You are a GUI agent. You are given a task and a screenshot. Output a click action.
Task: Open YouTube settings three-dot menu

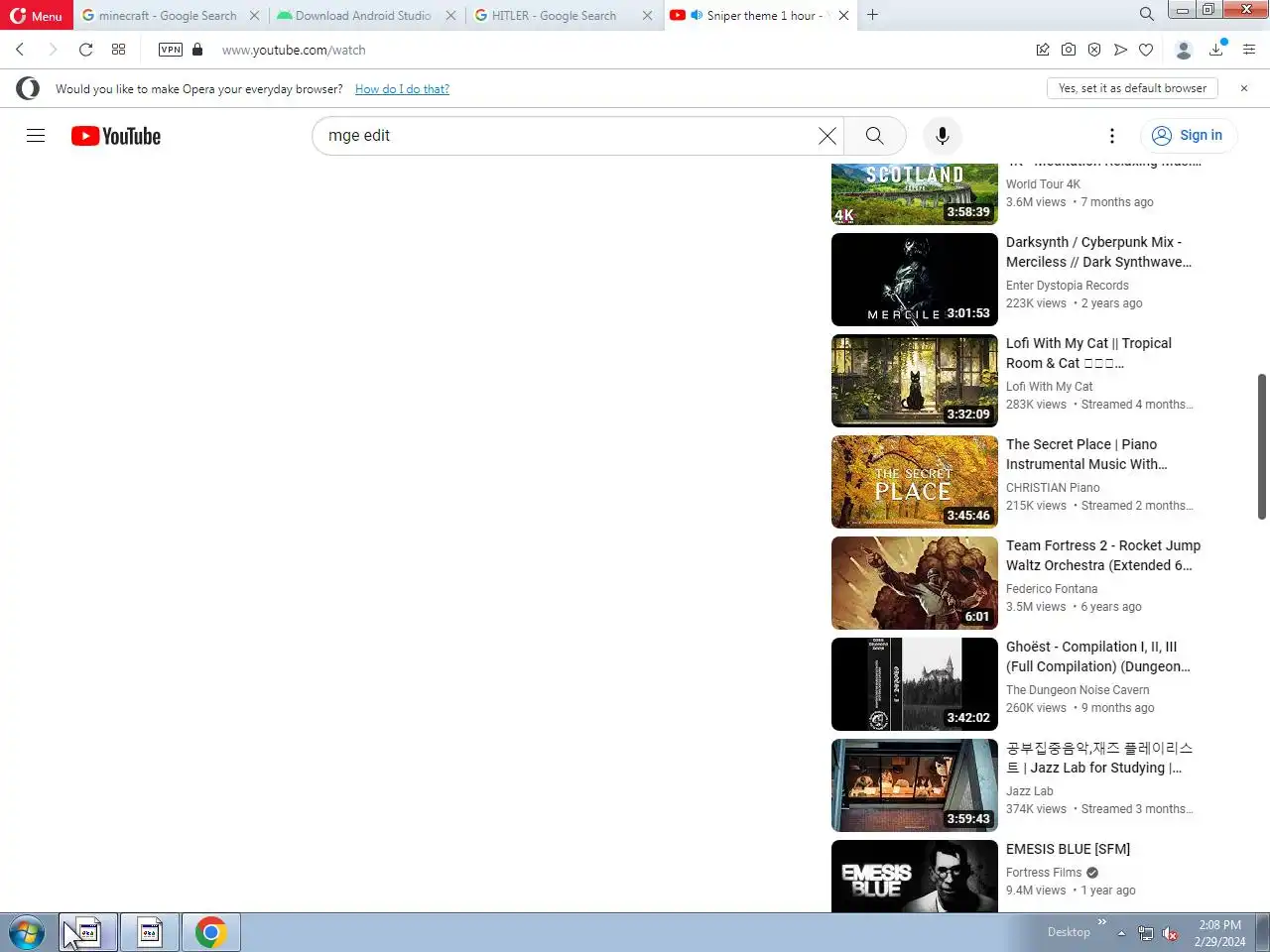pos(1112,136)
